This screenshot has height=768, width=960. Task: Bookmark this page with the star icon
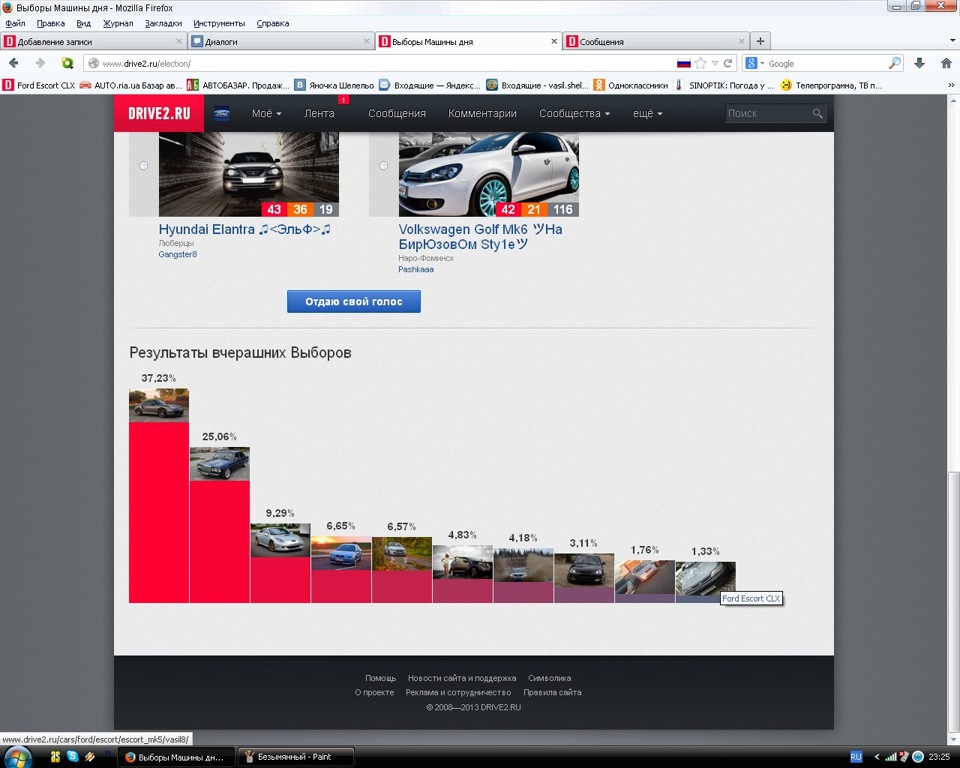pos(701,63)
